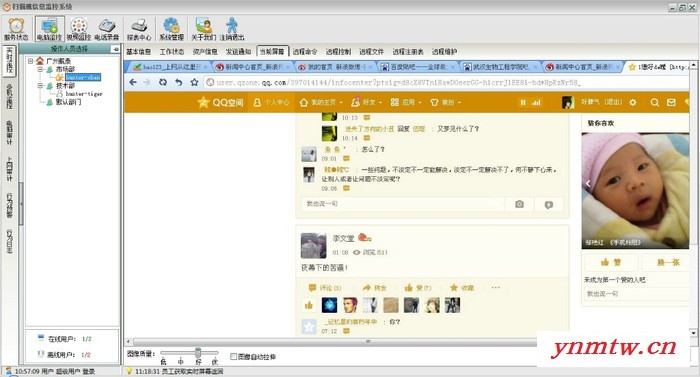Select 实时监控 vertical sidebar tab
Screen dimensions: 700x377
click(x=9, y=60)
